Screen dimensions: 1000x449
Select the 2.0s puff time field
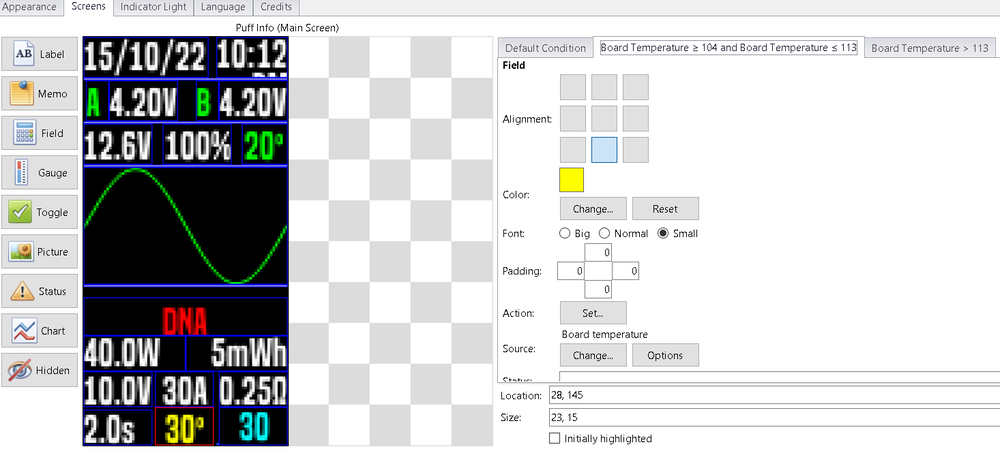click(x=118, y=427)
